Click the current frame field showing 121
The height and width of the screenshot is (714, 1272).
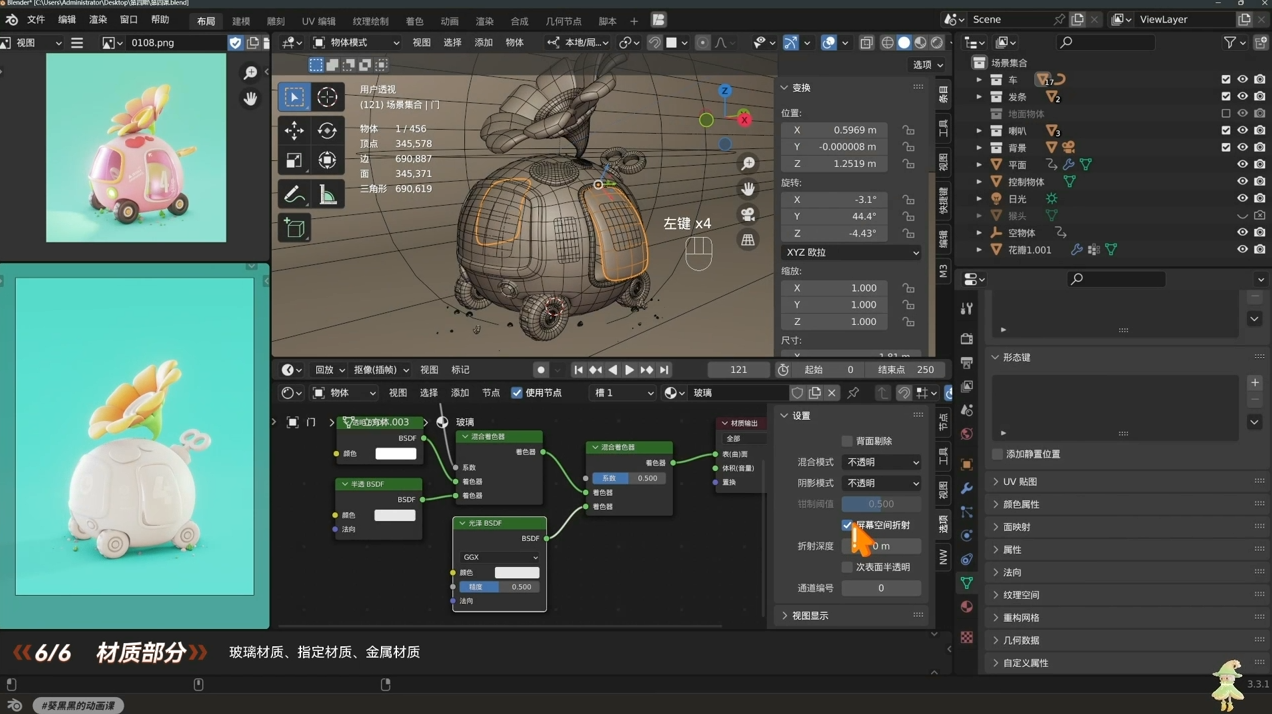[739, 370]
